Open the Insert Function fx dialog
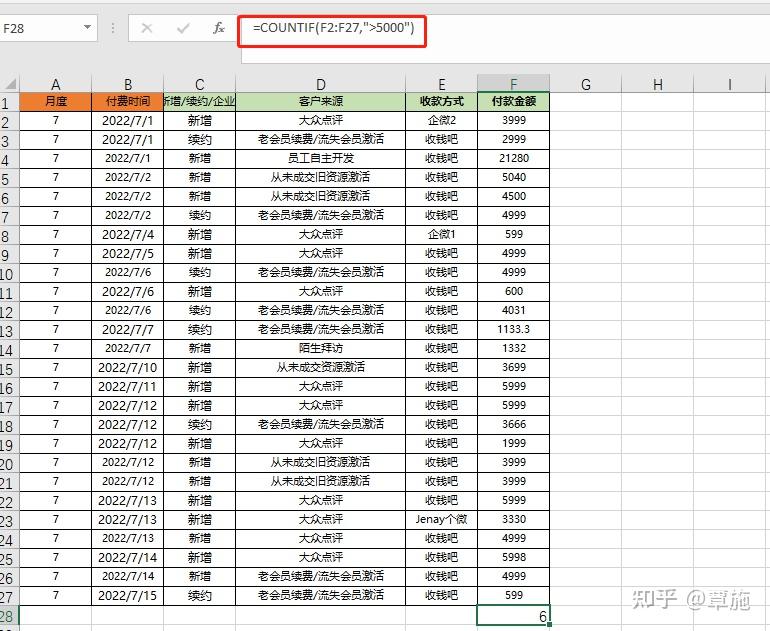The height and width of the screenshot is (631, 770). click(x=219, y=28)
